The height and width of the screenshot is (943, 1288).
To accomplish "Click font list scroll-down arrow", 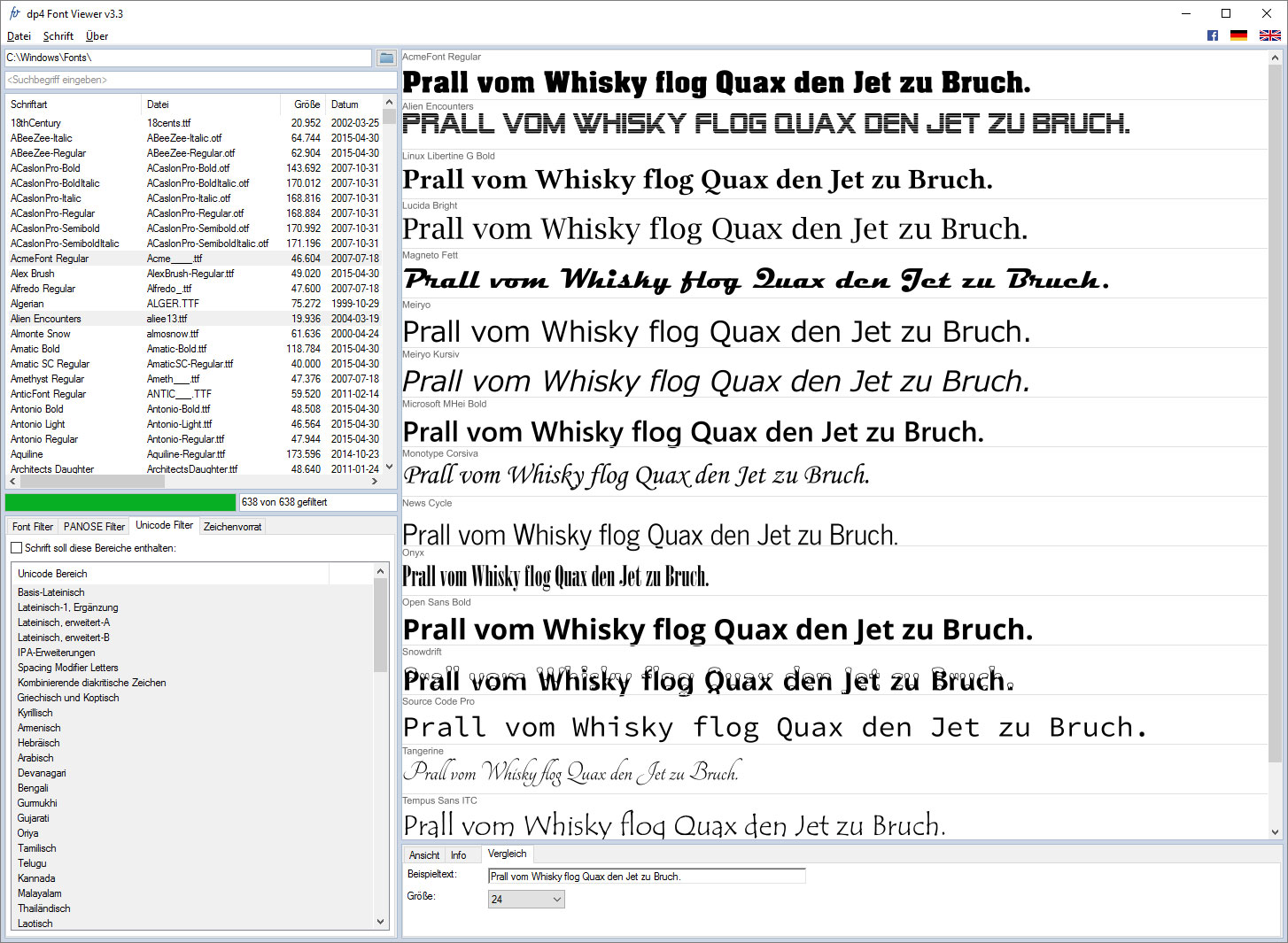I will point(390,467).
